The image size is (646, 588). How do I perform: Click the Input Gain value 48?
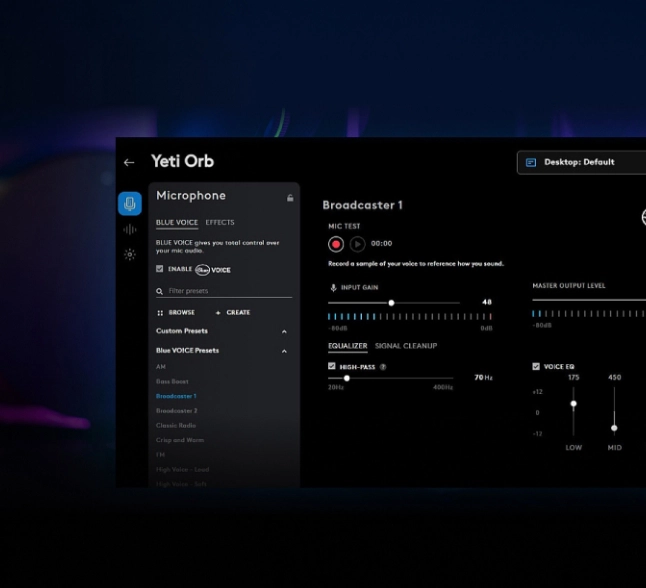coord(487,302)
